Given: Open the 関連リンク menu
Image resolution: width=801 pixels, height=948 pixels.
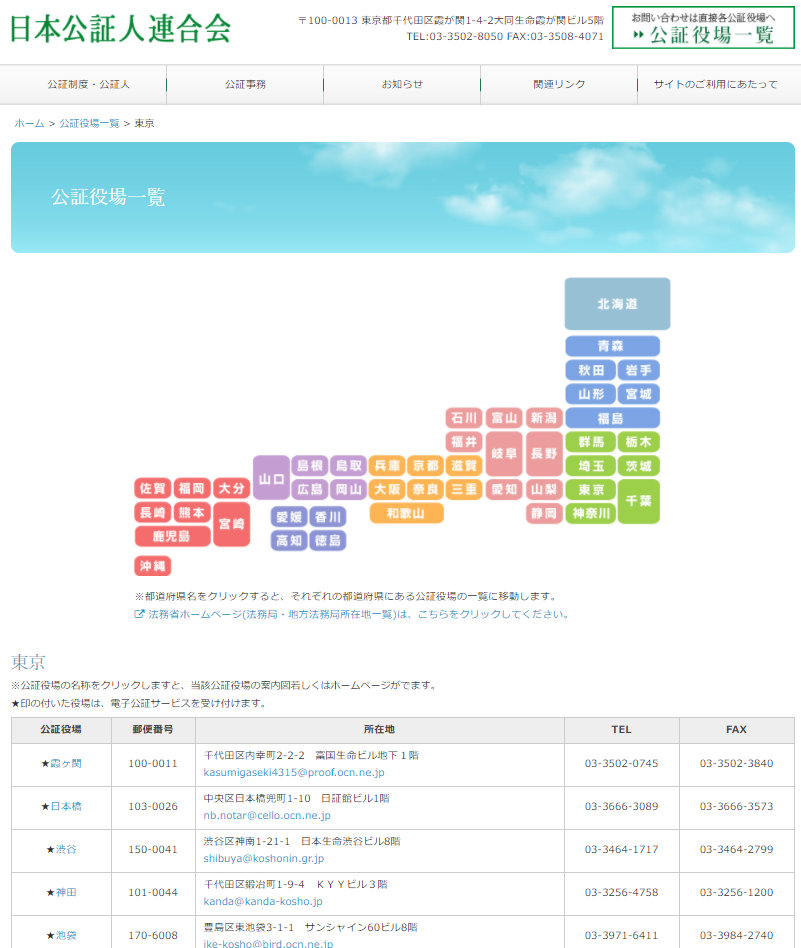Looking at the screenshot, I should [x=559, y=85].
